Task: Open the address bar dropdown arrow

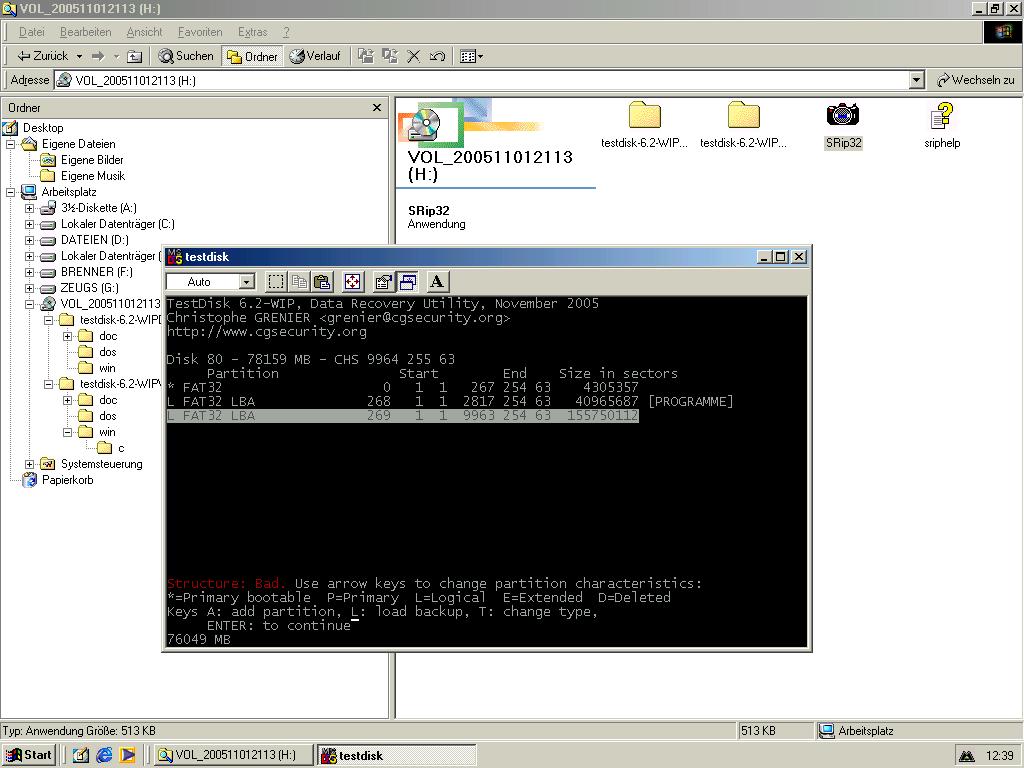Action: pyautogui.click(x=917, y=80)
